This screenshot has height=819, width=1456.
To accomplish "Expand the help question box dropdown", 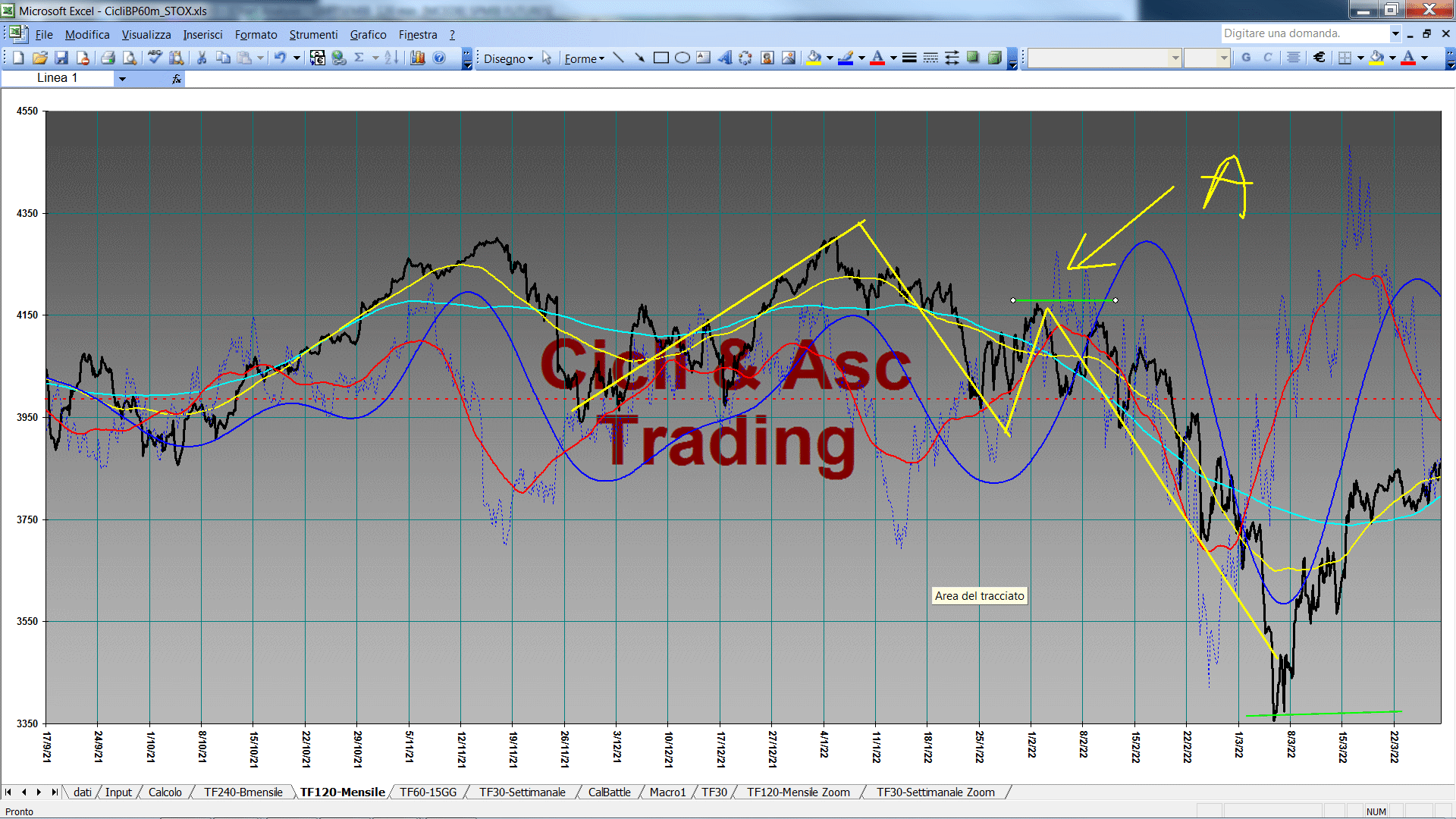I will click(x=1395, y=33).
